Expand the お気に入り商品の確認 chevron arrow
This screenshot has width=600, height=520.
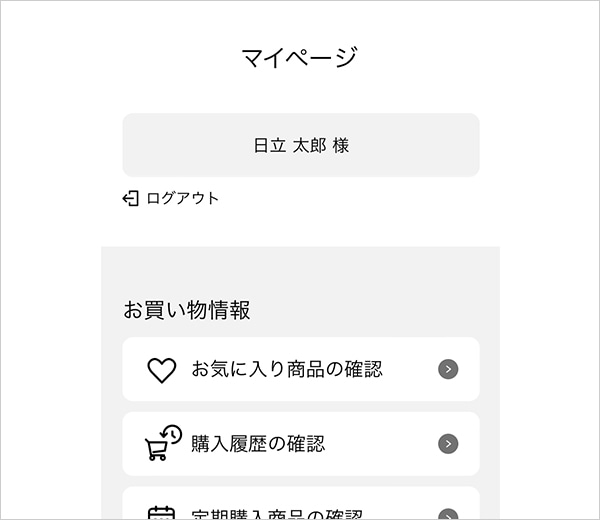click(448, 370)
